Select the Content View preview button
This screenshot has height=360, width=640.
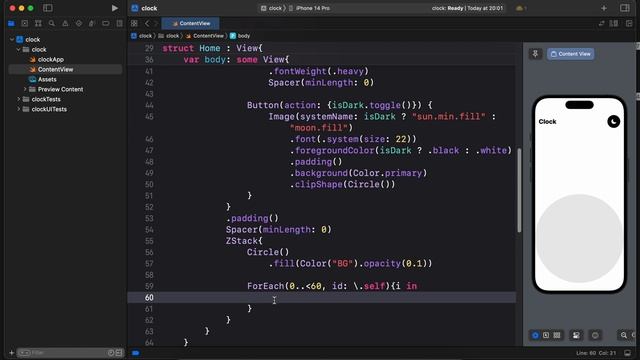pos(571,54)
